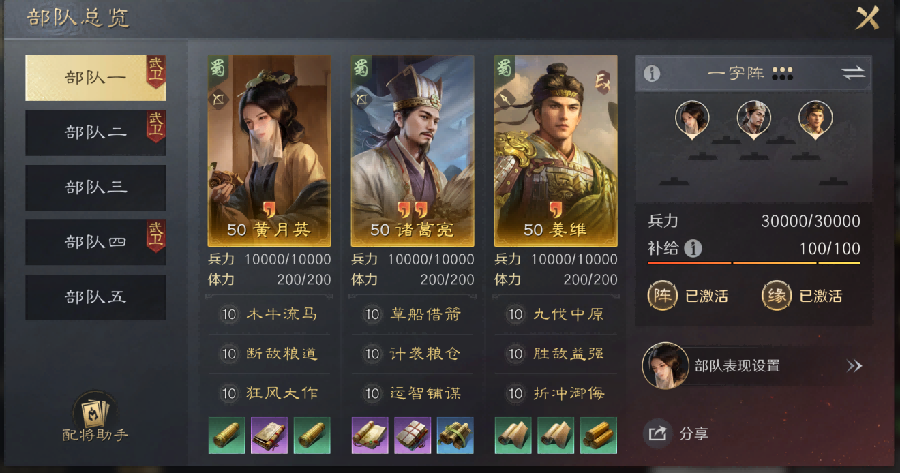900x473 pixels.
Task: Click 黄月英's first green scroll item
Action: 227,435
